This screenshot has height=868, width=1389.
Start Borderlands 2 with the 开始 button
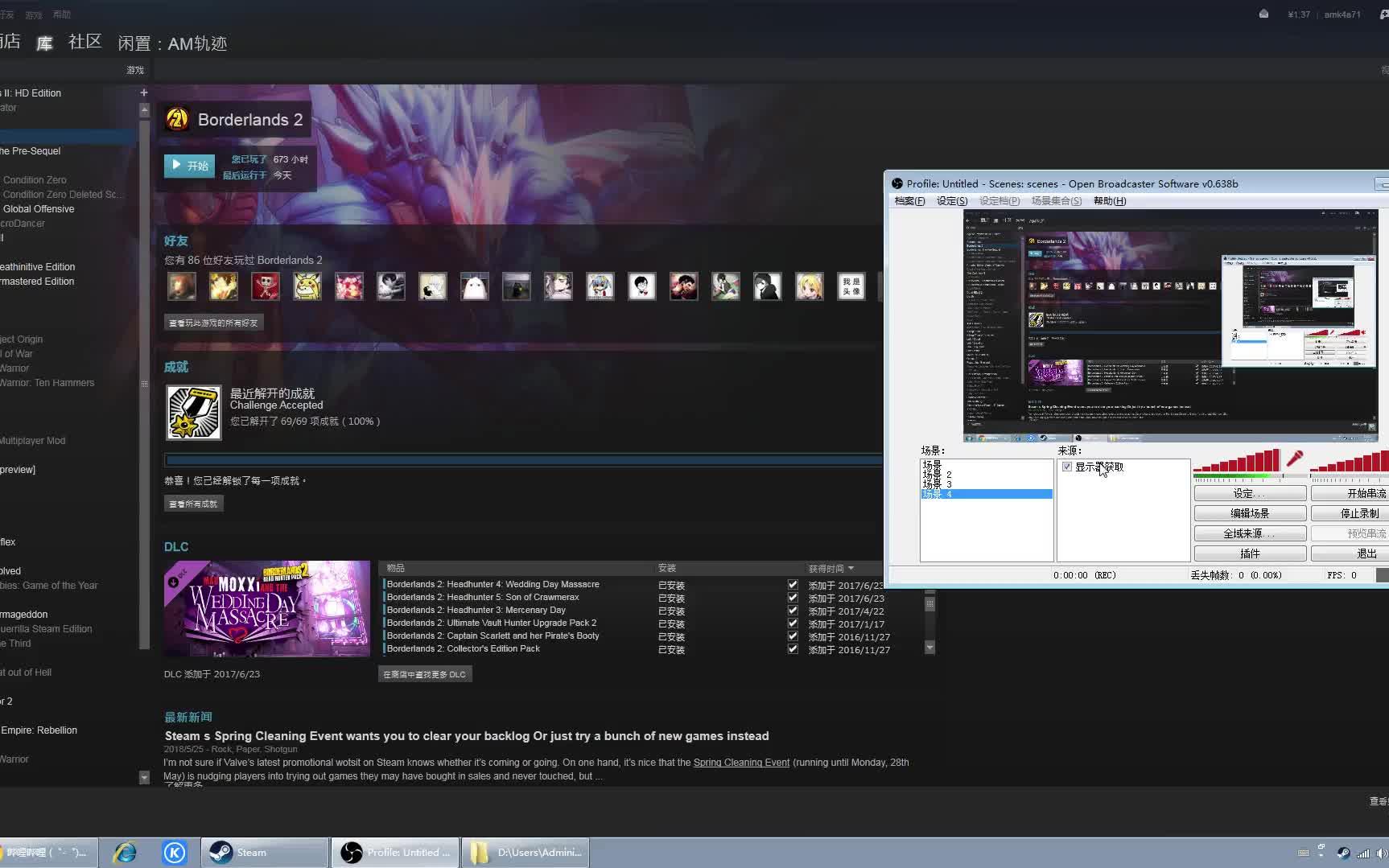189,166
